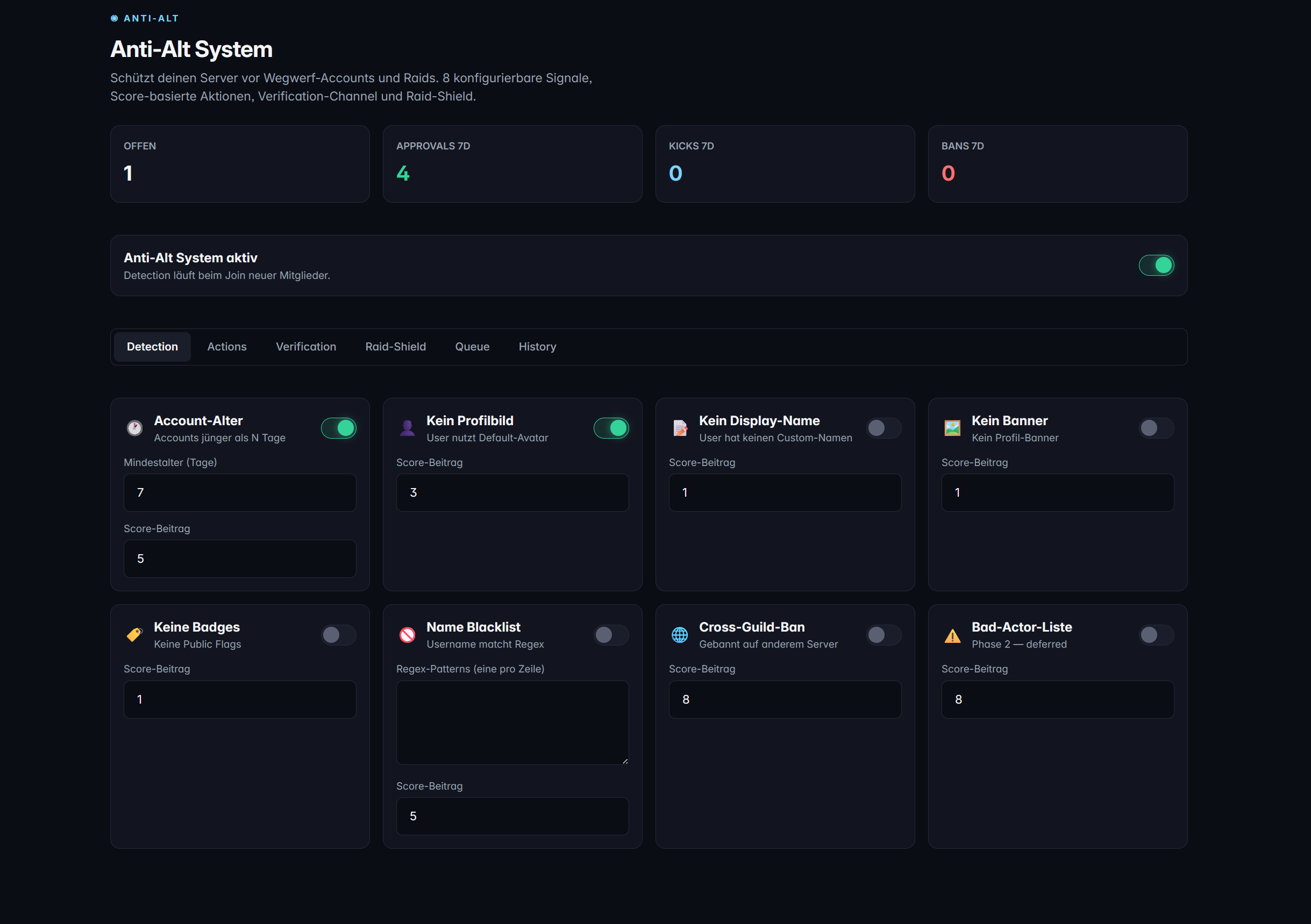Click the prohibition icon on Name Blacklist card
The width and height of the screenshot is (1311, 924).
(407, 635)
